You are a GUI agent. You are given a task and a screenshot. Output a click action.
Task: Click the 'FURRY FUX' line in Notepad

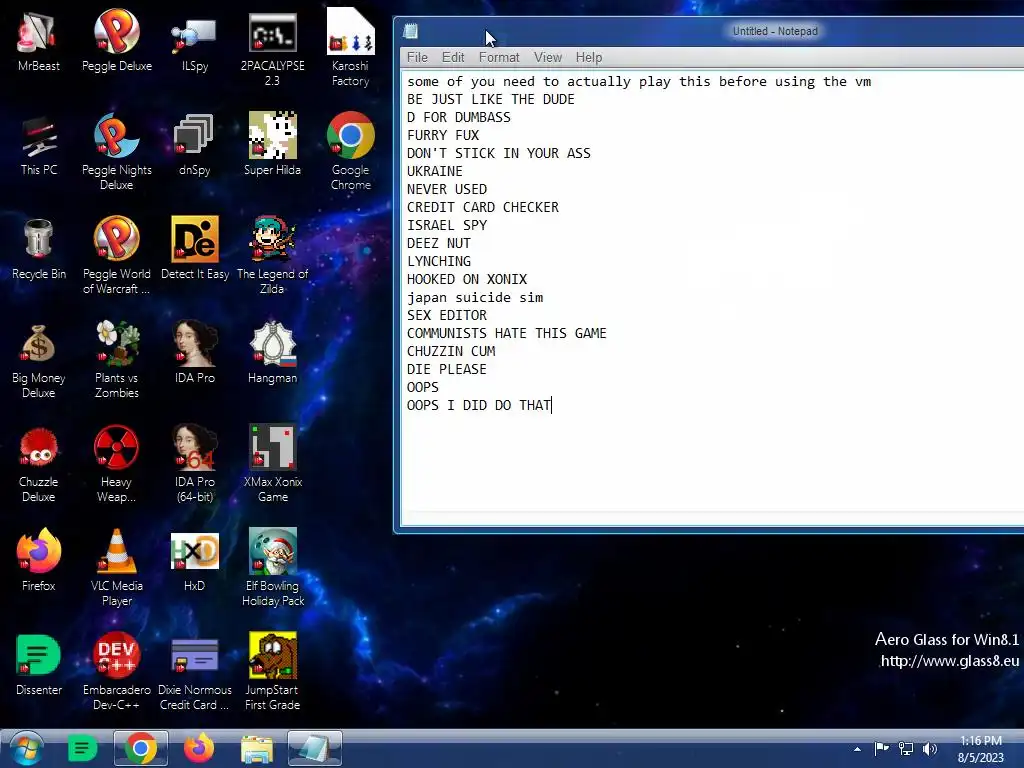443,135
